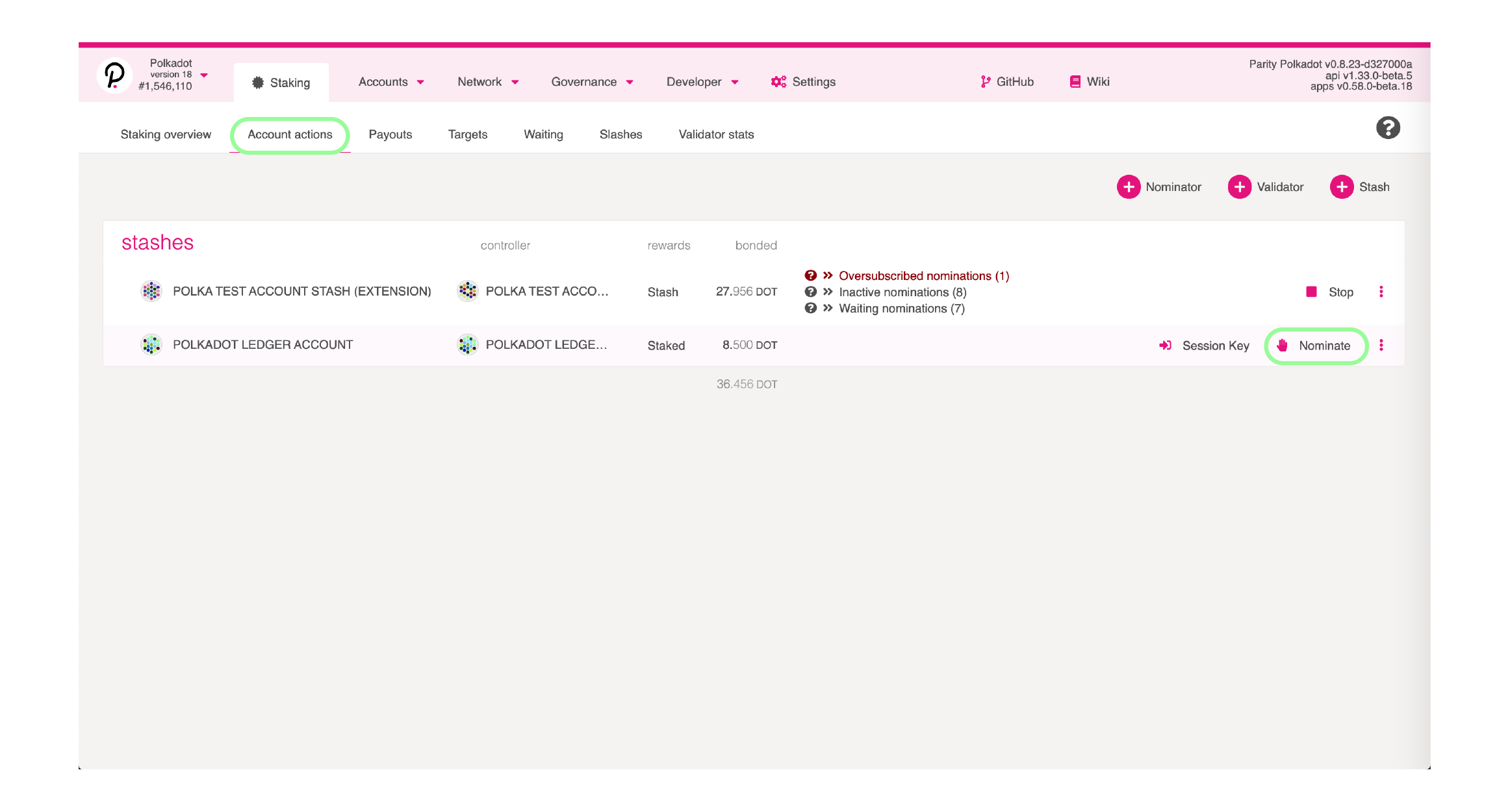Expand Waiting nominations (7)
The height and width of the screenshot is (812, 1510).
tap(902, 309)
